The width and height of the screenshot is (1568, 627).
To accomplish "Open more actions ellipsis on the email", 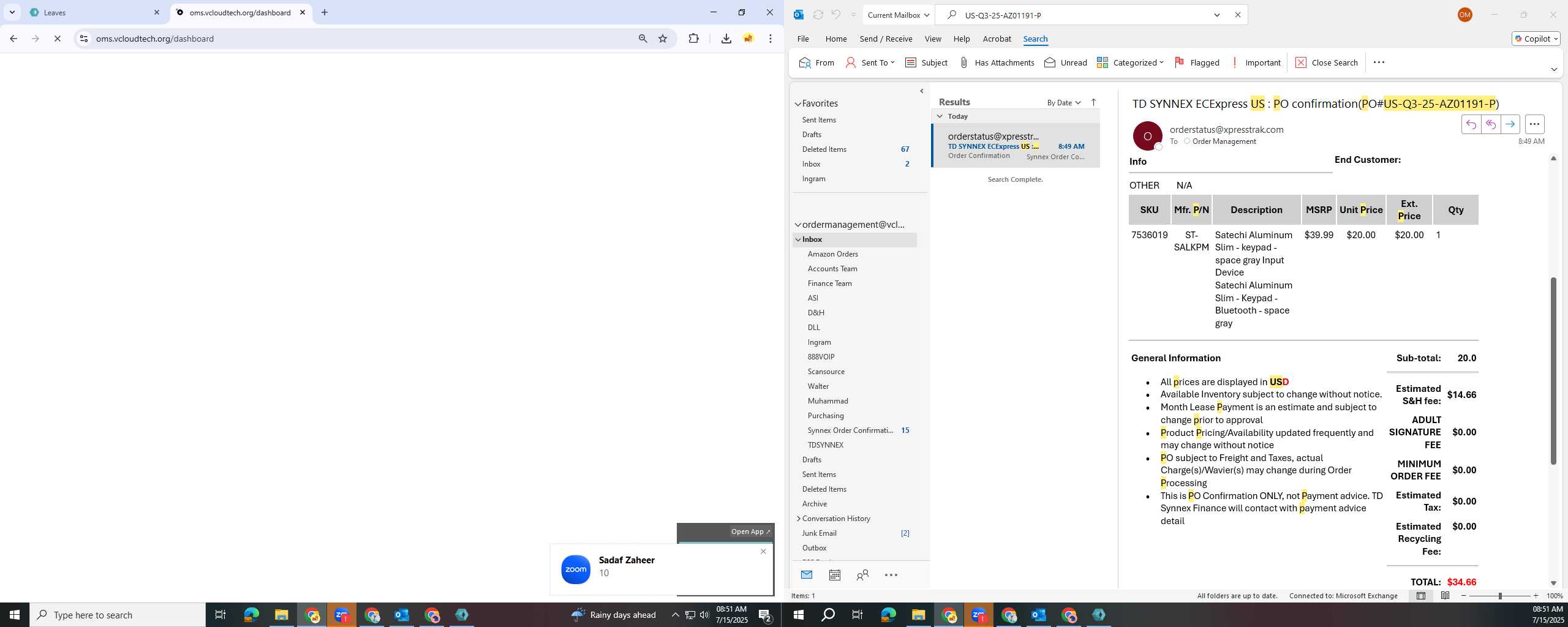I will 1534,124.
